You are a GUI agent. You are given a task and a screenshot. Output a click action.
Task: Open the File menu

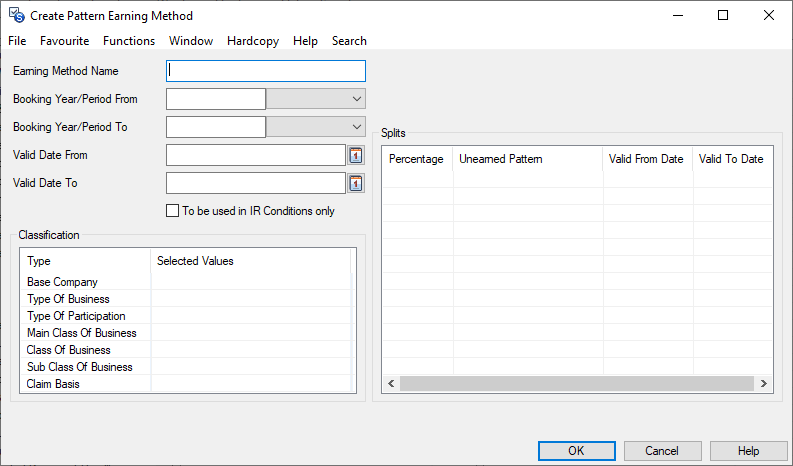[17, 41]
